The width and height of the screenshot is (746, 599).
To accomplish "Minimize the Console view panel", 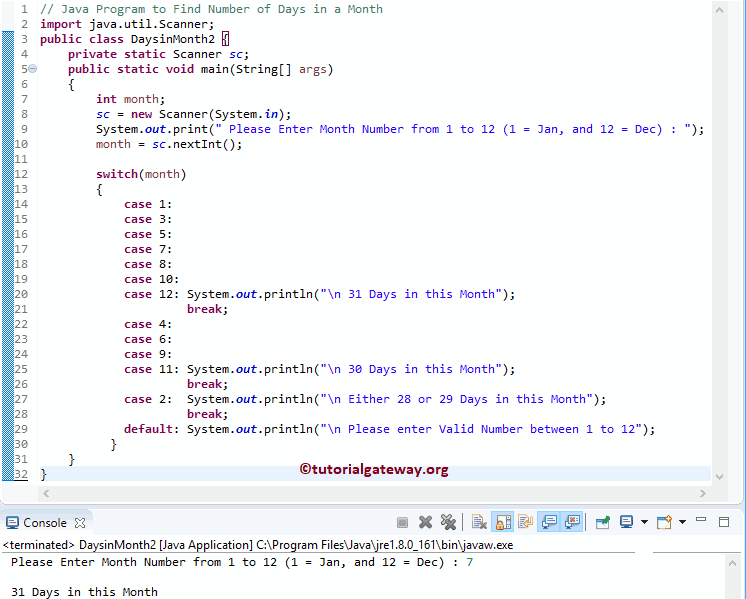I will point(703,521).
